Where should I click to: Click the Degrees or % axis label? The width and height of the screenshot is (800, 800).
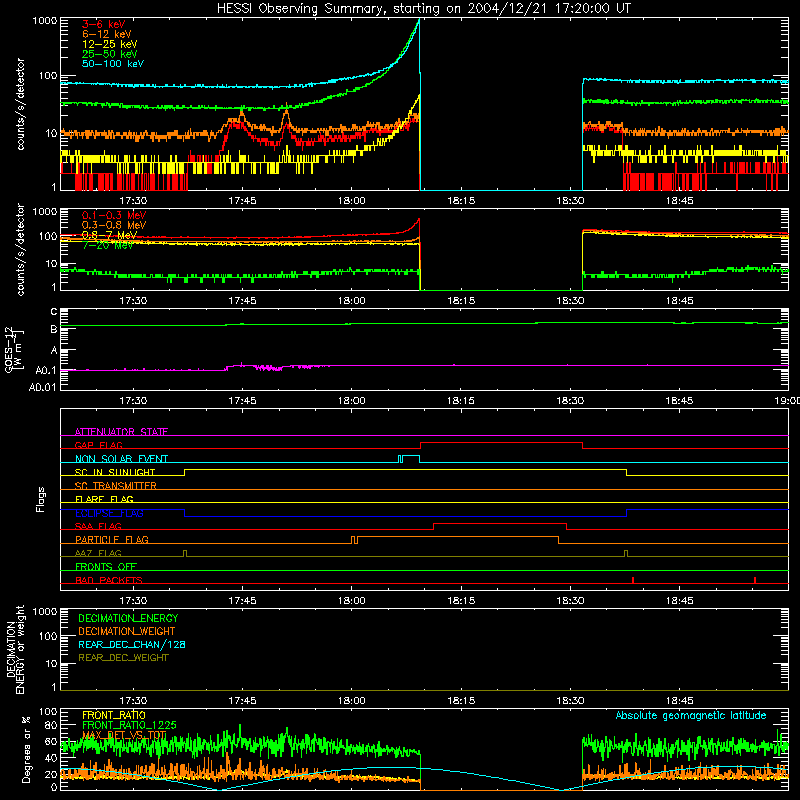26,749
